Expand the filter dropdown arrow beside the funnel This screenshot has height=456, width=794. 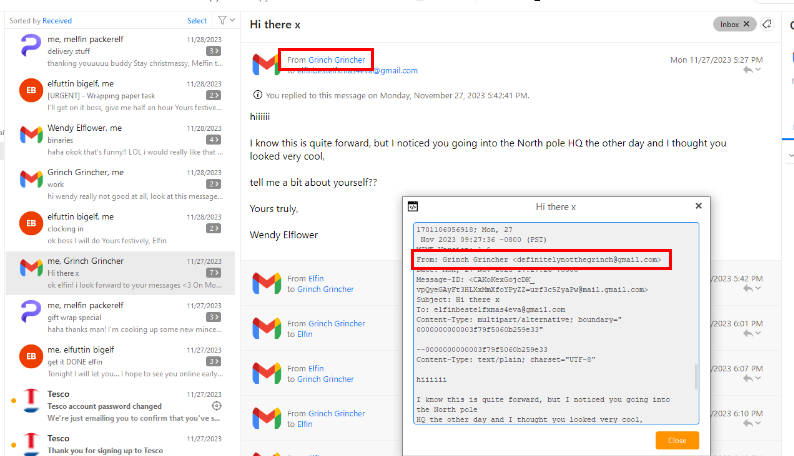[x=232, y=20]
